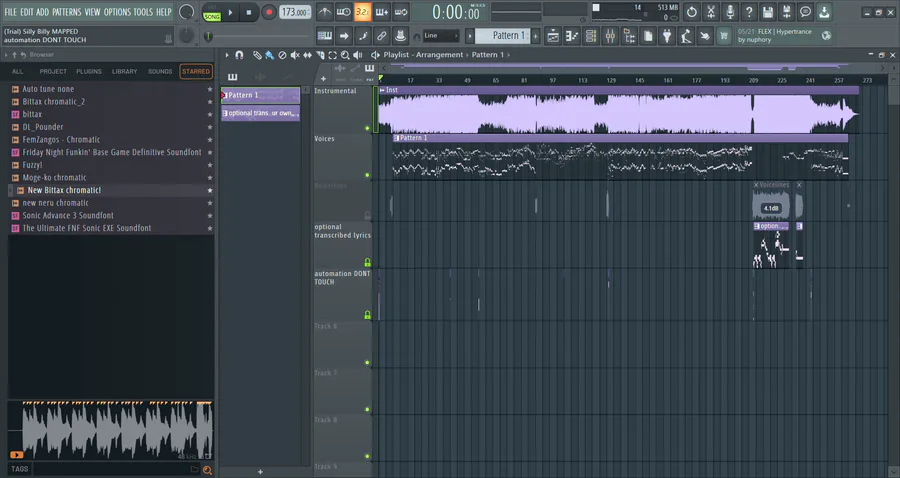
Task: Select the Zoom magnifier tool
Action: tap(345, 55)
